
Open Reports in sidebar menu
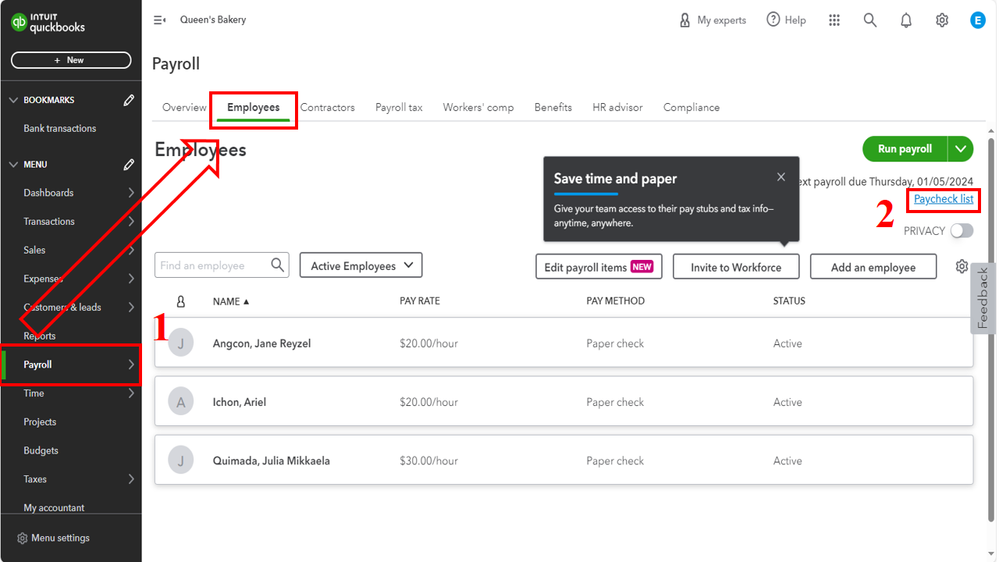(x=40, y=336)
